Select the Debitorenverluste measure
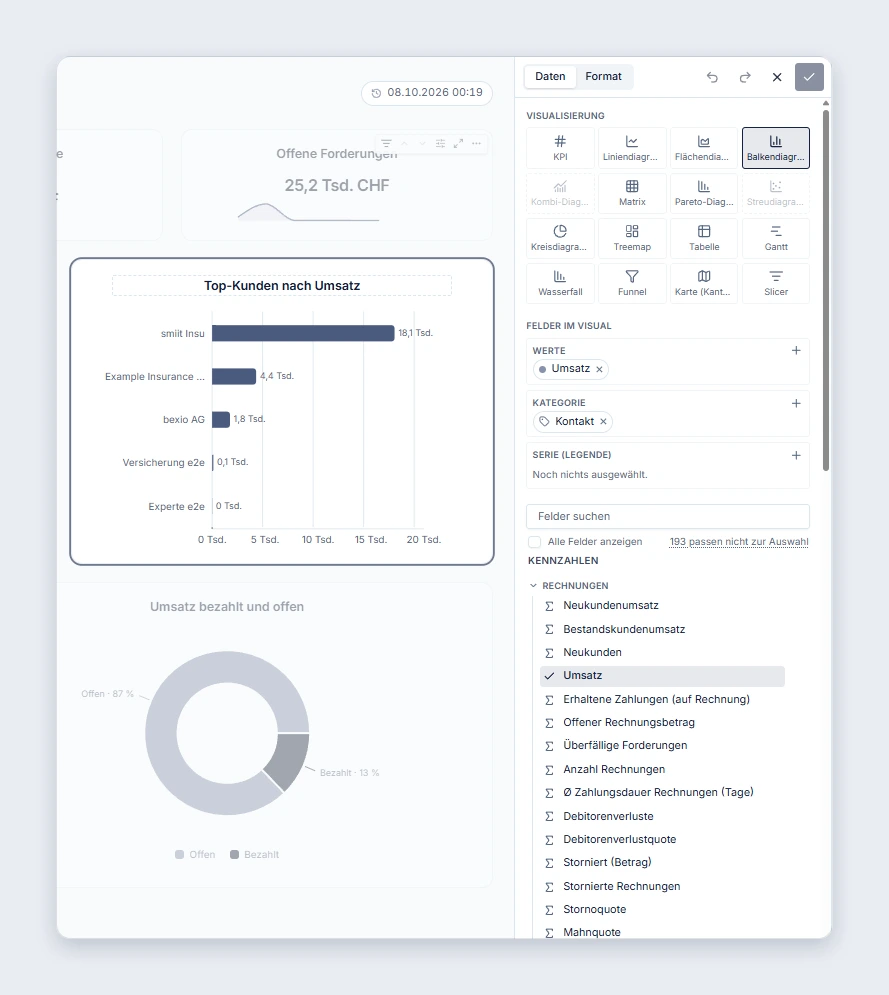889x995 pixels. pyautogui.click(x=662, y=816)
